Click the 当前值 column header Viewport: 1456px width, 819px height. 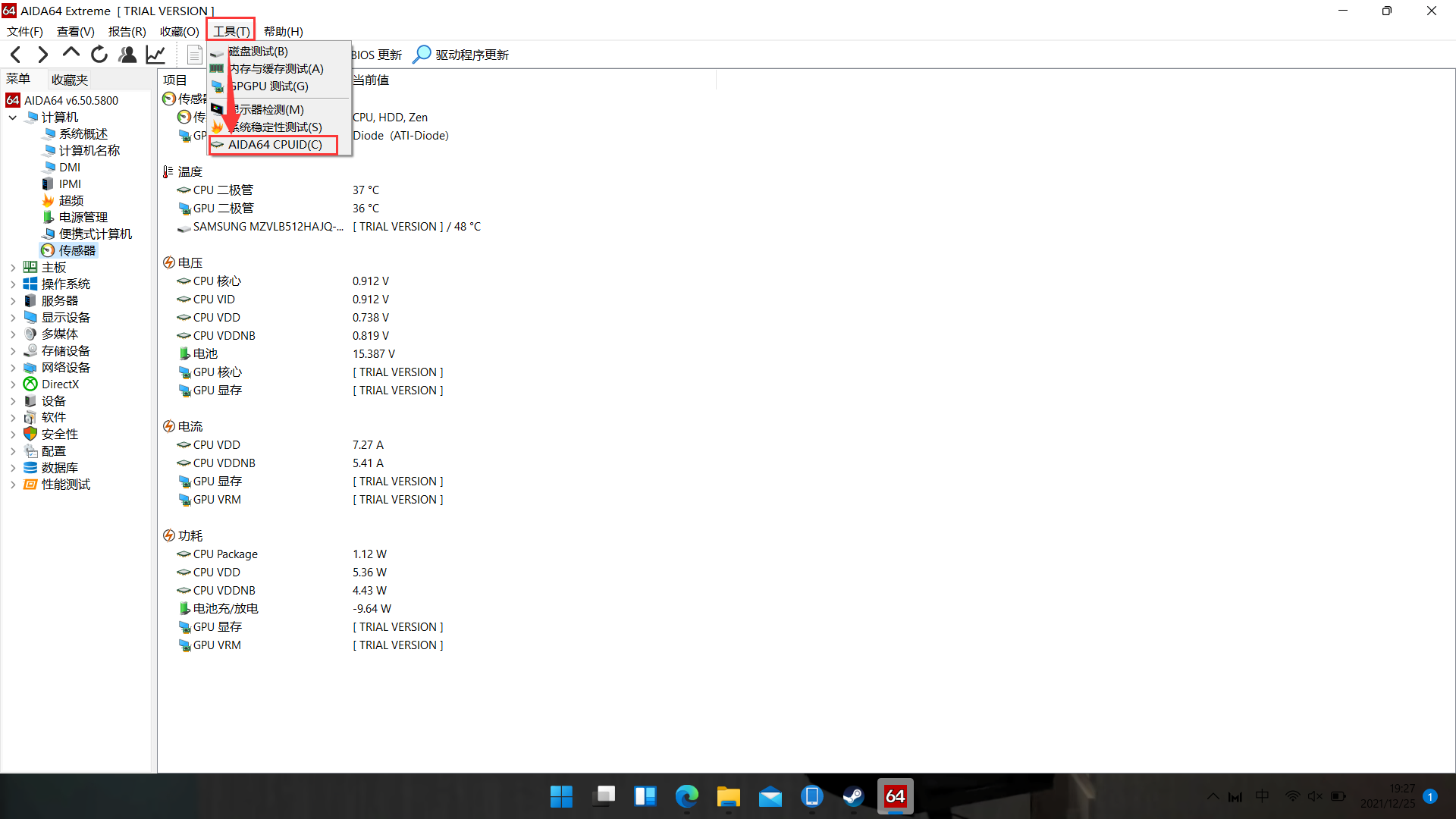(x=371, y=80)
